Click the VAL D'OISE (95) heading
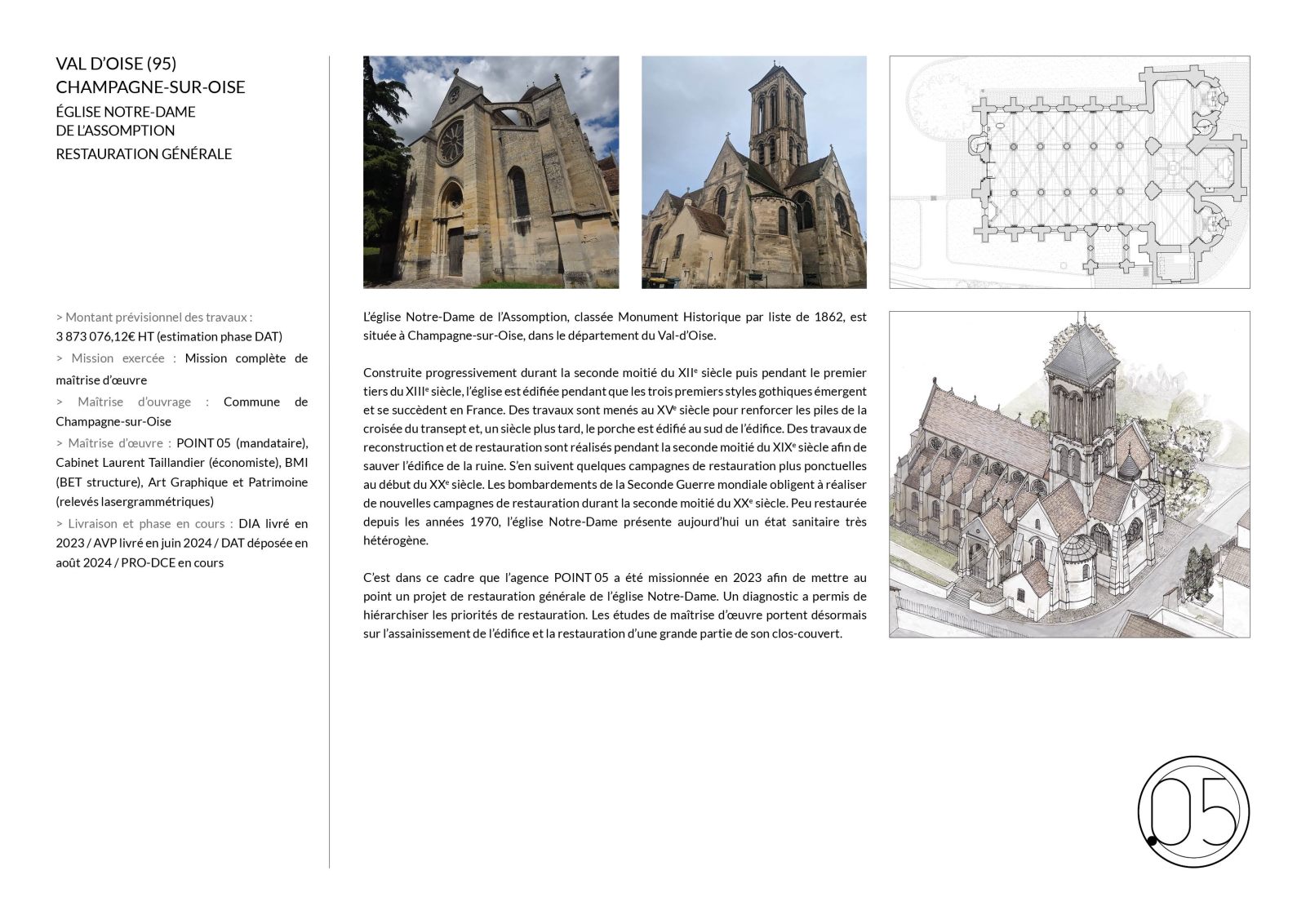Image resolution: width=1306 pixels, height=924 pixels. coord(116,64)
